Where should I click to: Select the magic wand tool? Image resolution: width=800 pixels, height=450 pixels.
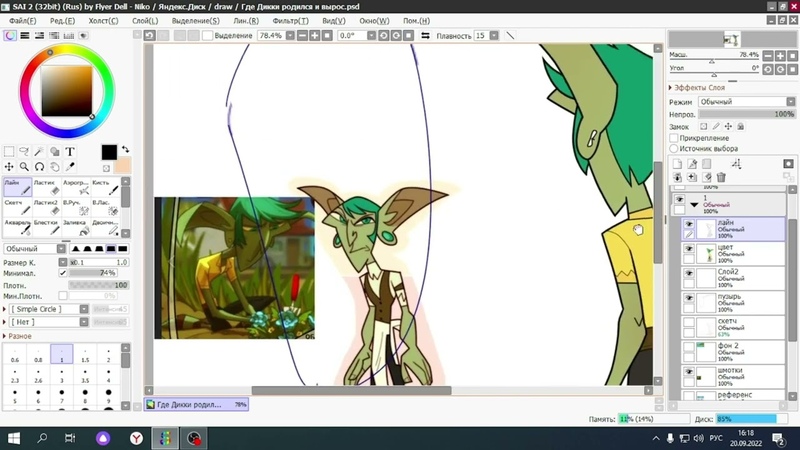[x=39, y=152]
